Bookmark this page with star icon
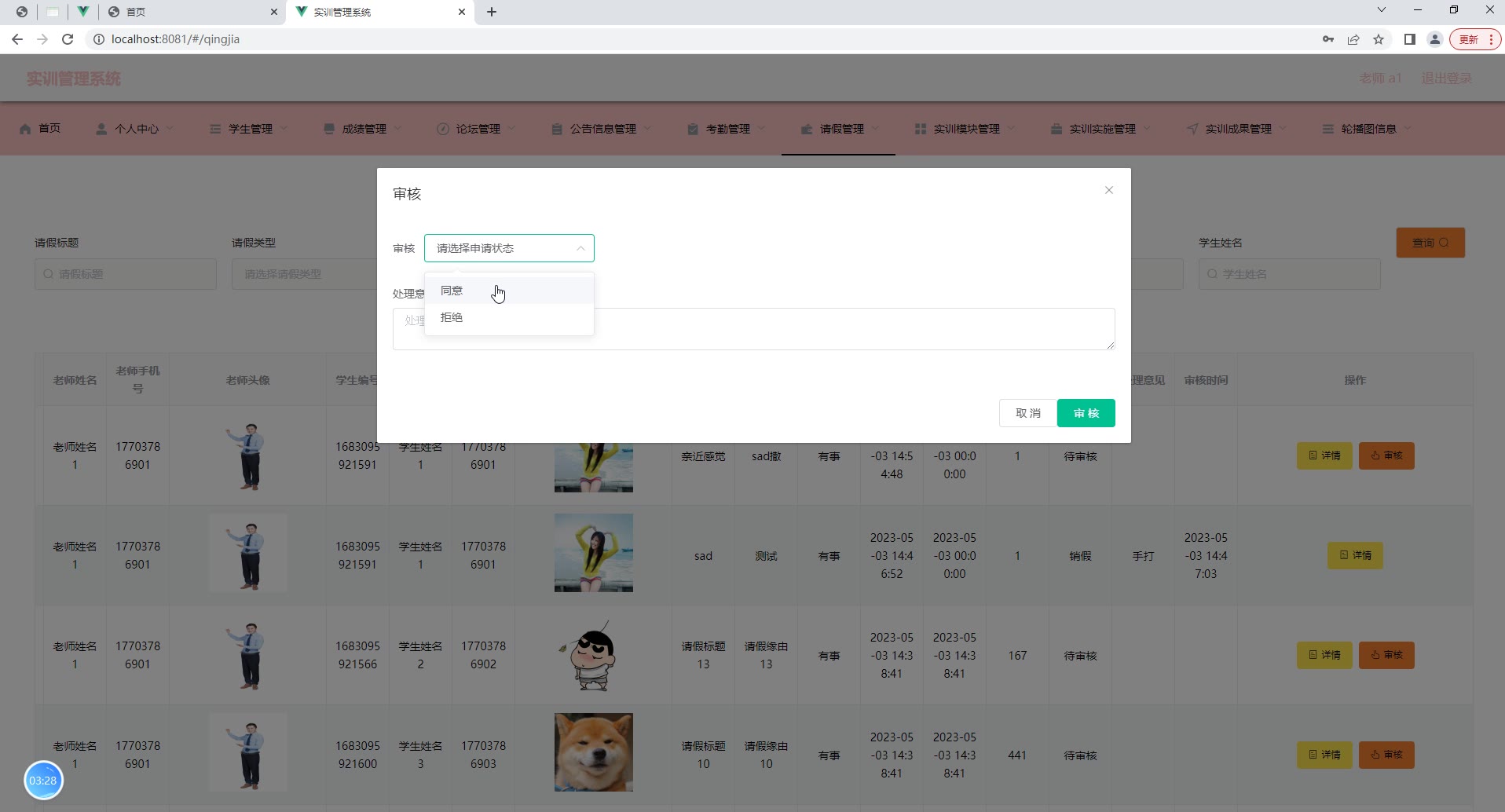Image resolution: width=1505 pixels, height=812 pixels. coord(1379,39)
